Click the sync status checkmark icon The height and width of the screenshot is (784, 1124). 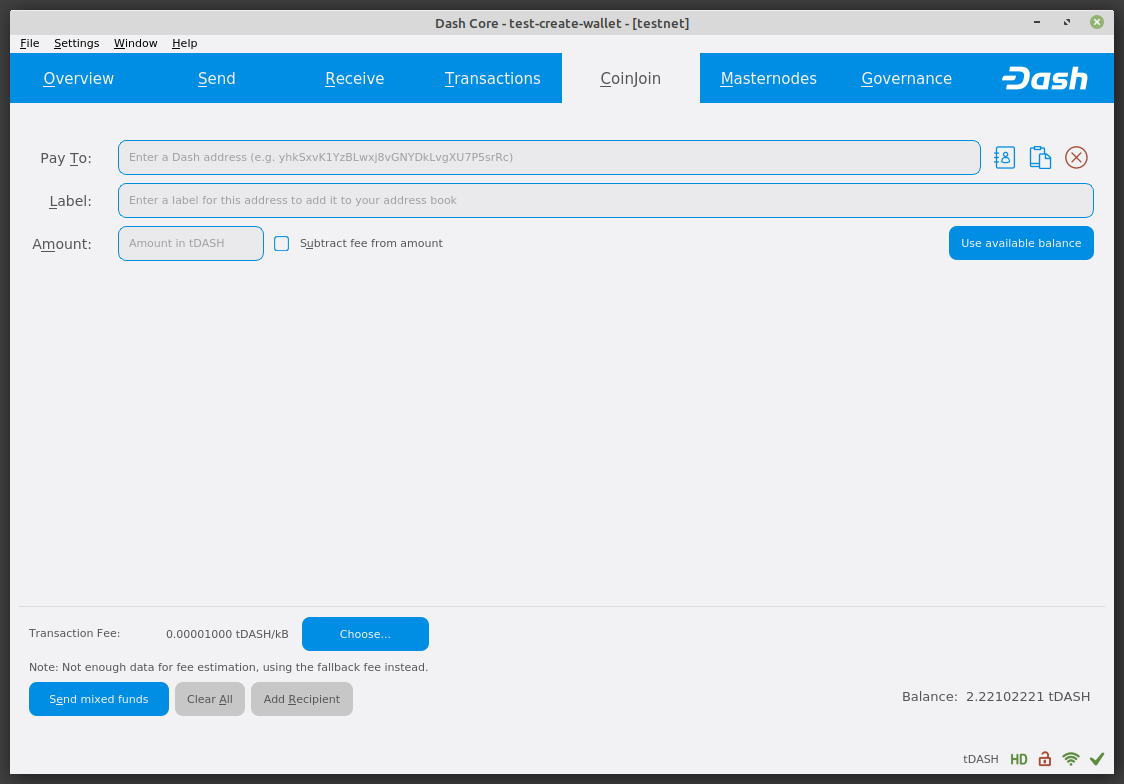coord(1097,759)
